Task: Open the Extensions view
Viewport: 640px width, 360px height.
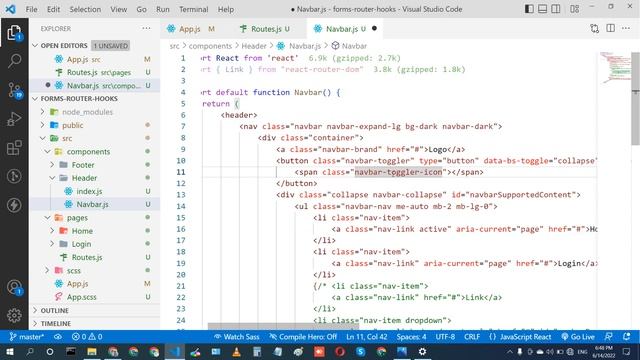Action: coord(14,148)
